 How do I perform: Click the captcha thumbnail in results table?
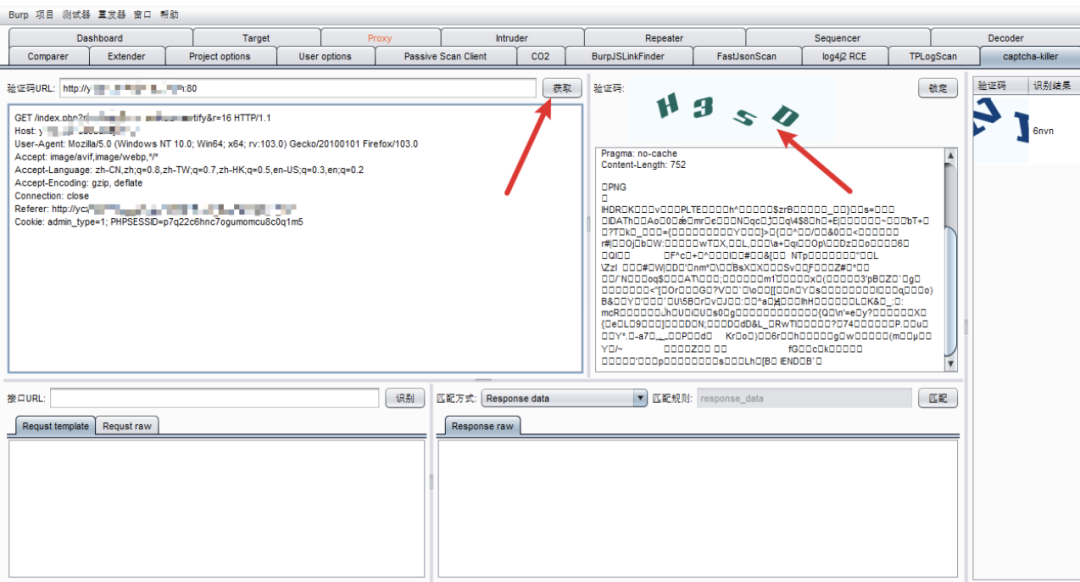[1000, 130]
